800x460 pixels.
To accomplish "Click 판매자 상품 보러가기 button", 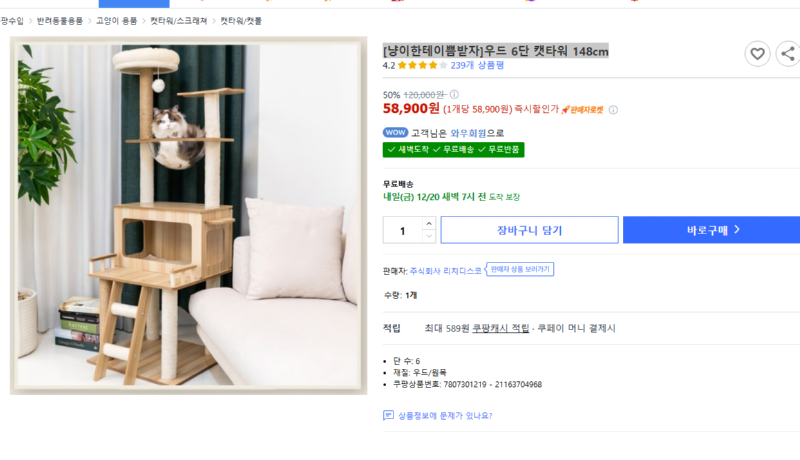I will (519, 269).
